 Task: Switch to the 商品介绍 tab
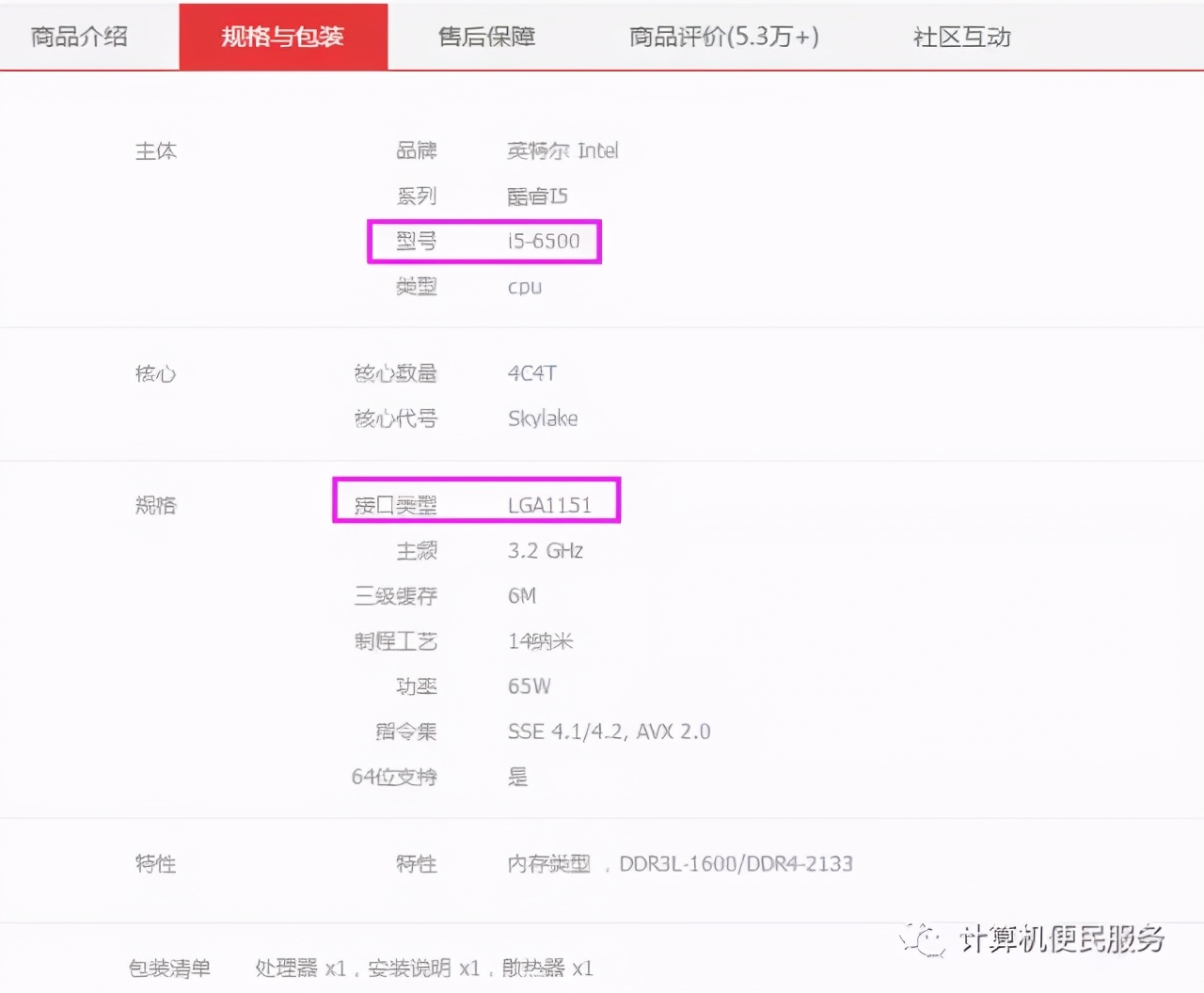click(x=80, y=37)
